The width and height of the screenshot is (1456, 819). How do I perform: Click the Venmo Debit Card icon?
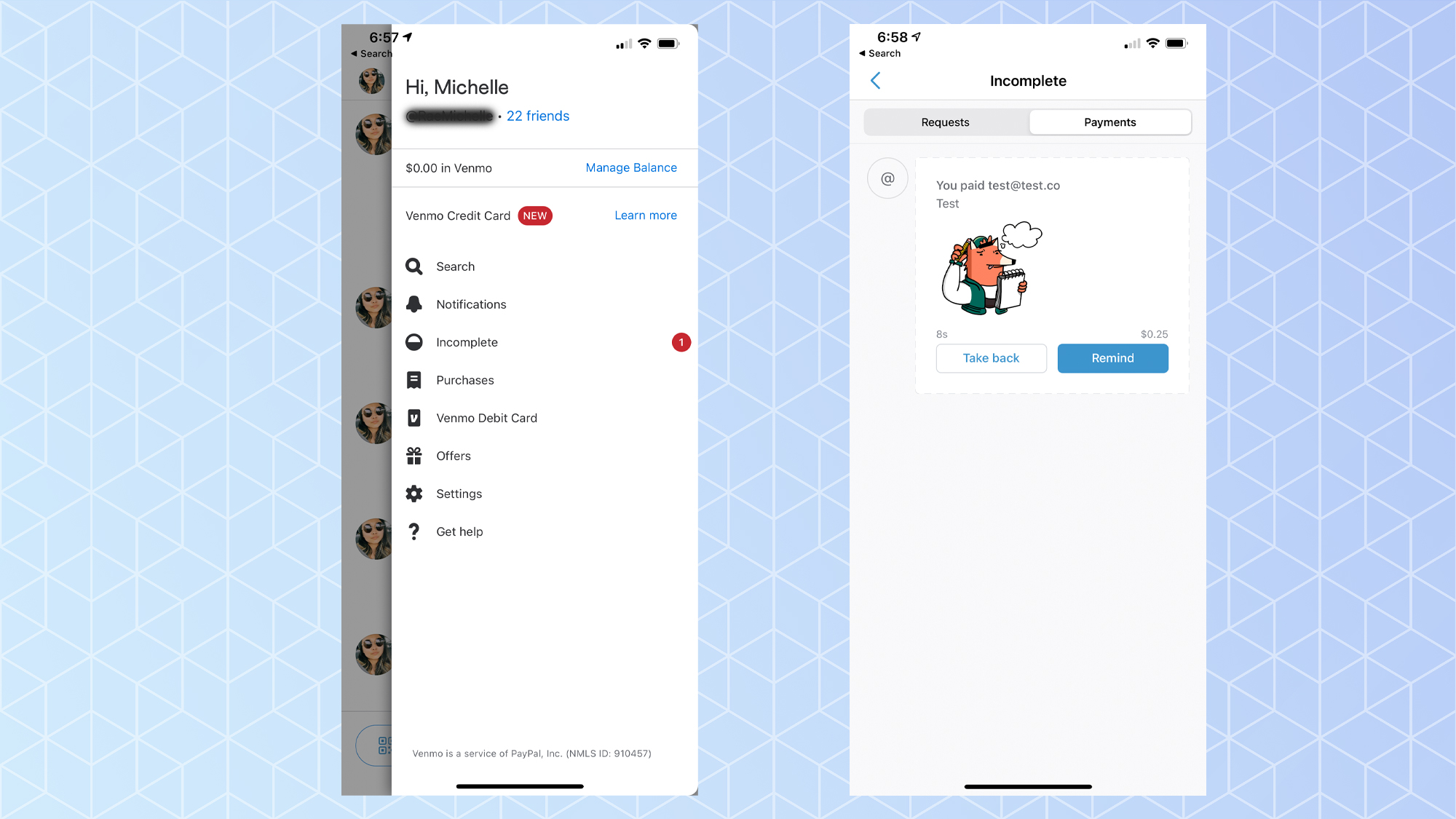coord(414,418)
